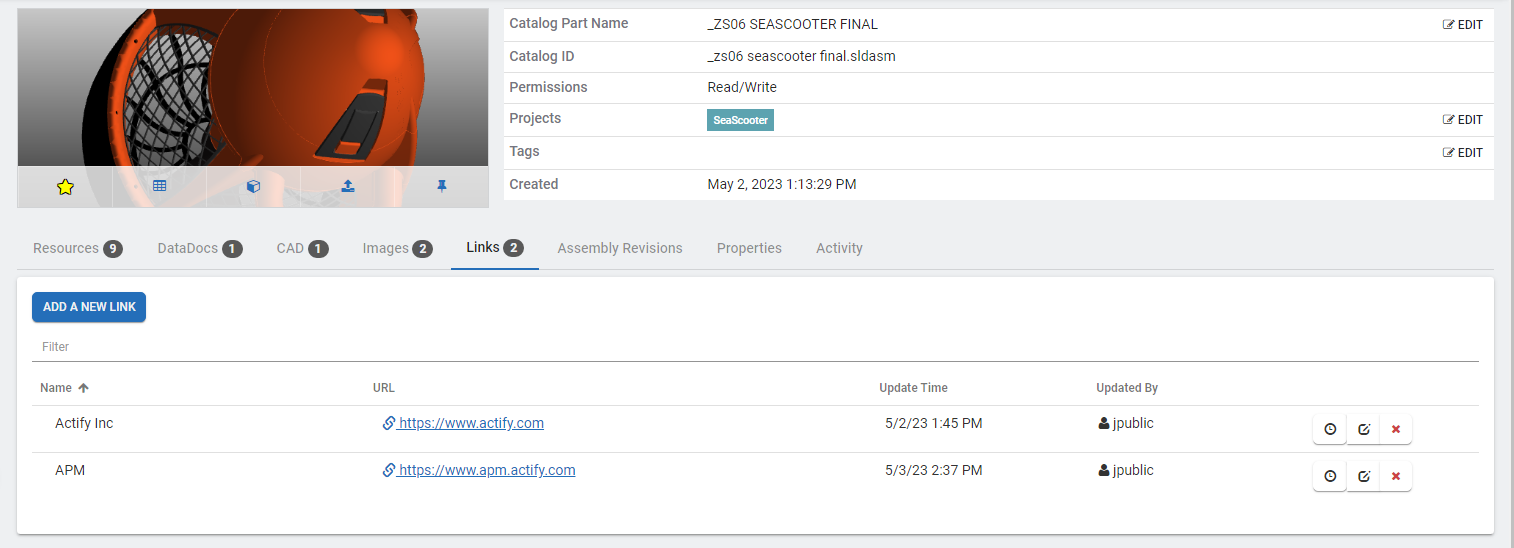Delete the APM link with red X
1514x548 pixels.
[1396, 476]
